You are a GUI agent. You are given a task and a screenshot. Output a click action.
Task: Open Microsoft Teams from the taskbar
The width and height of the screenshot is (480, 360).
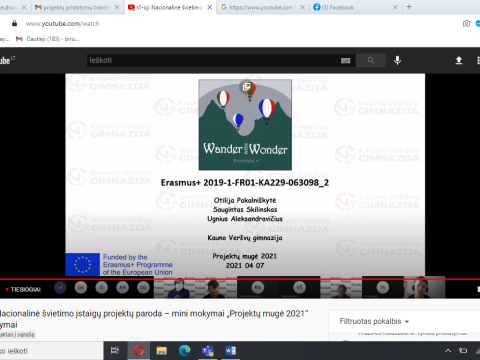(x=207, y=351)
